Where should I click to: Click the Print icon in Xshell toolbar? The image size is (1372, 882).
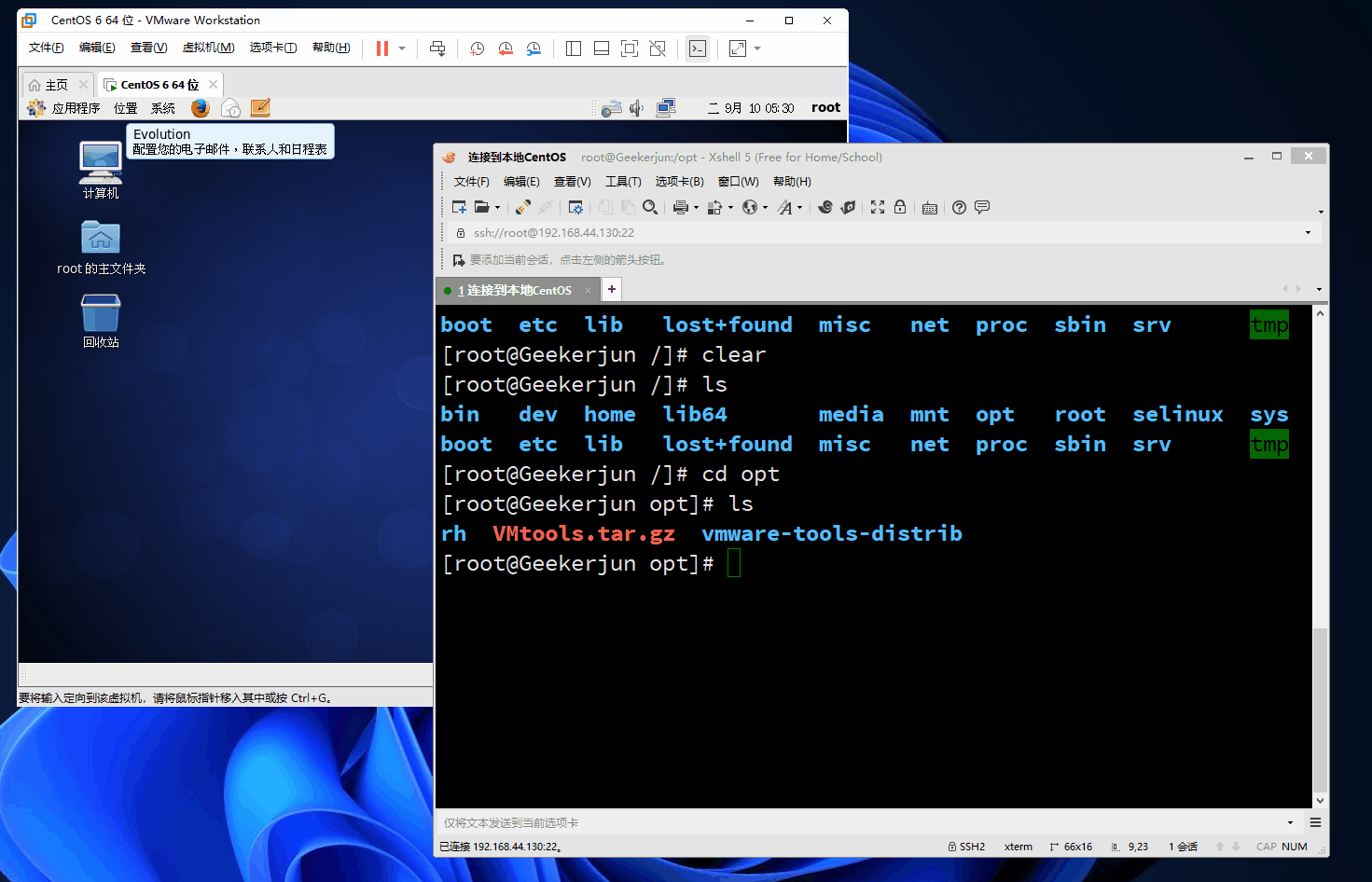[681, 207]
